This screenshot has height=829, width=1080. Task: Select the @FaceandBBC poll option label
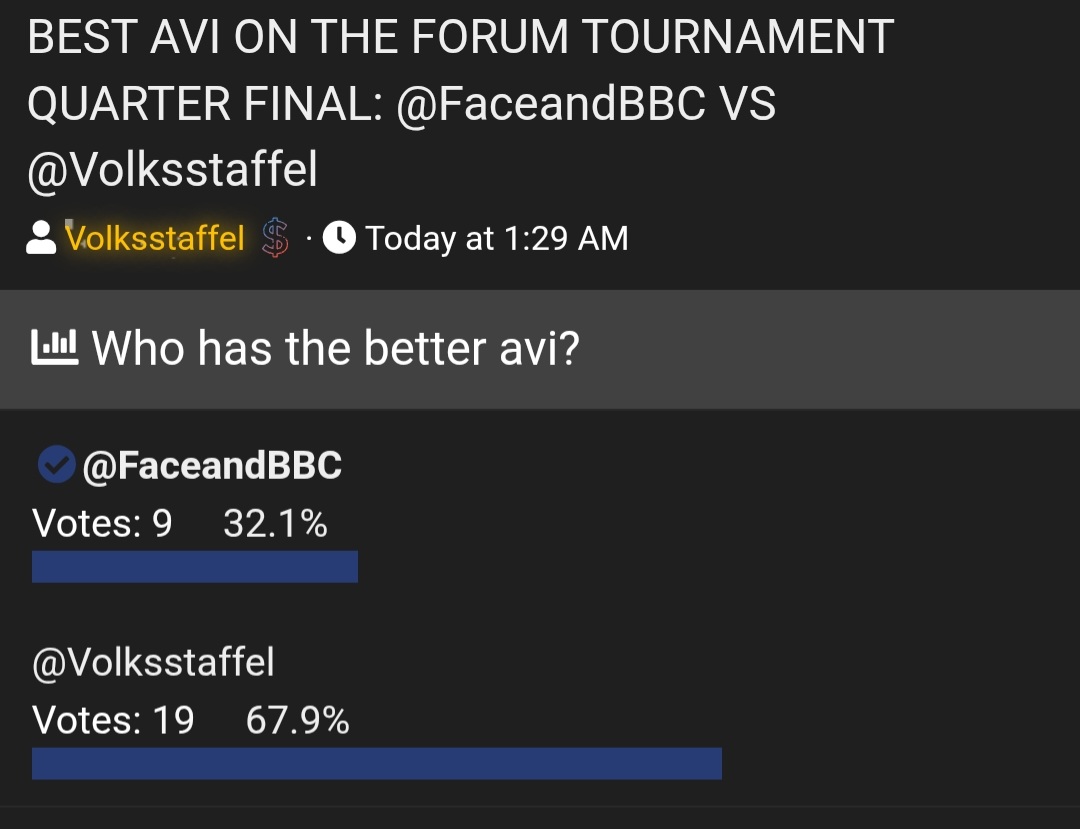click(x=212, y=466)
